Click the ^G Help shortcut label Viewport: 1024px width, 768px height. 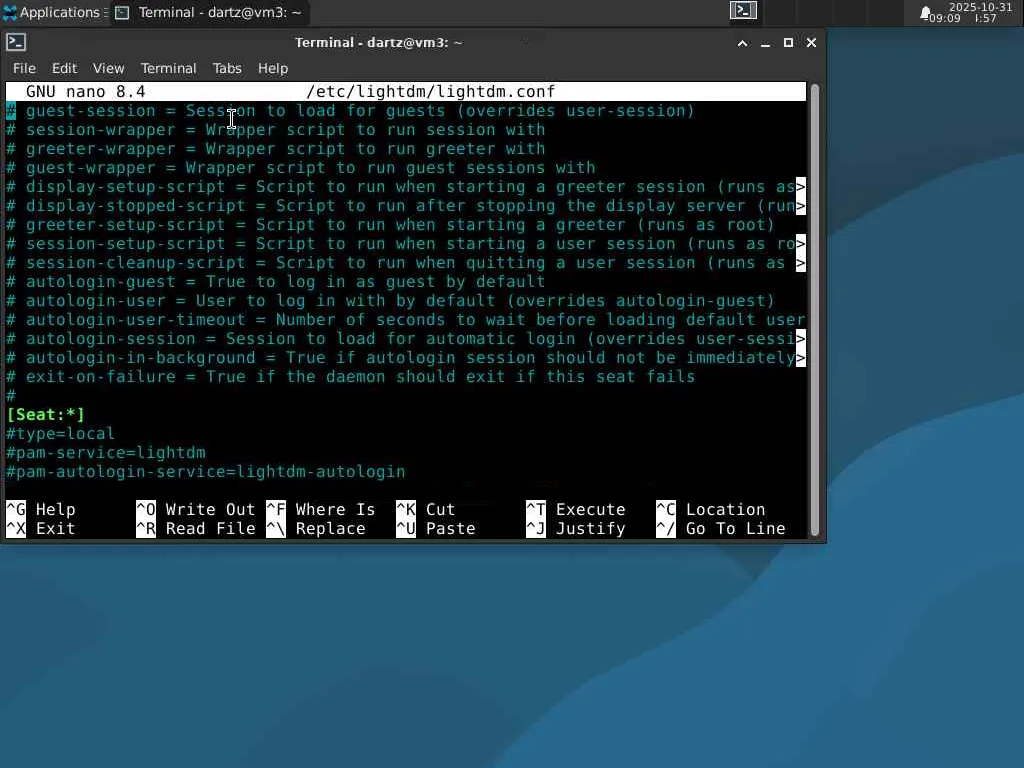[x=40, y=509]
